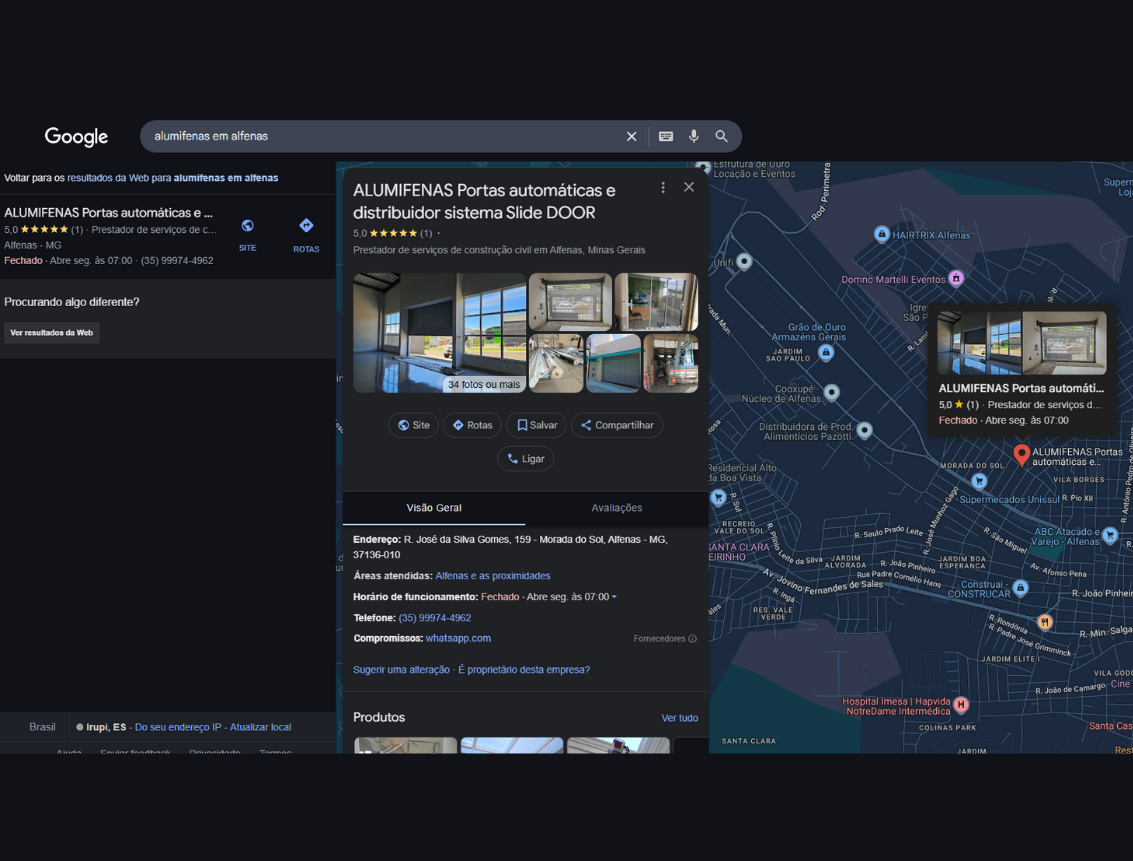1133x861 pixels.
Task: Save the business with Salvar button
Action: (537, 425)
